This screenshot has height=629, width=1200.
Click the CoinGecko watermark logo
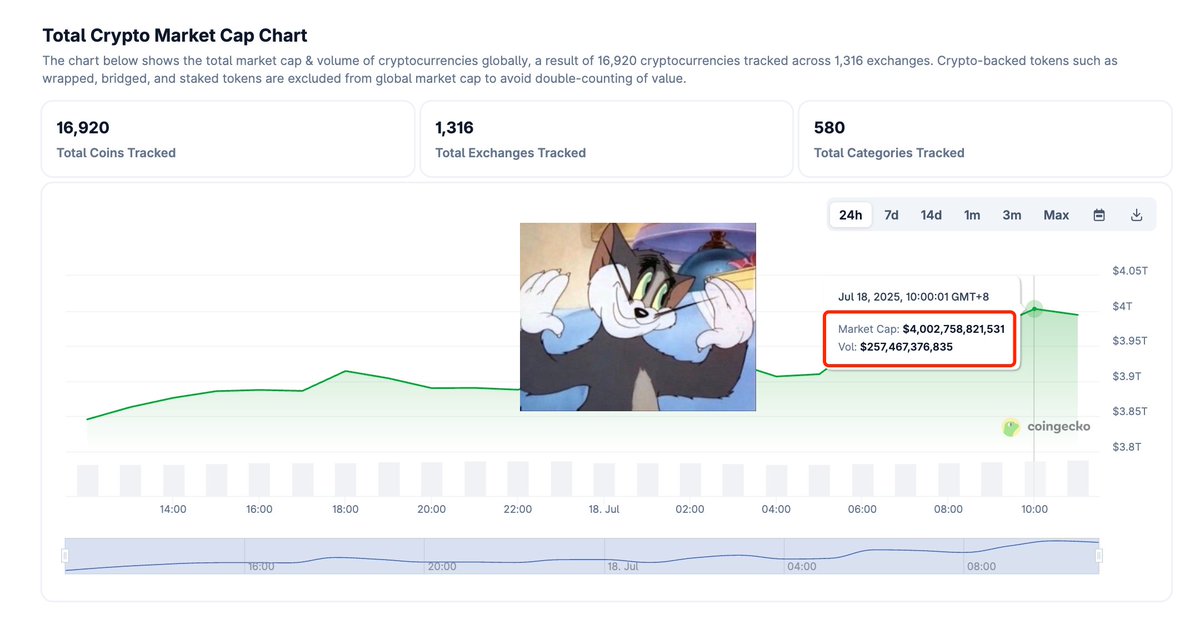[1046, 427]
